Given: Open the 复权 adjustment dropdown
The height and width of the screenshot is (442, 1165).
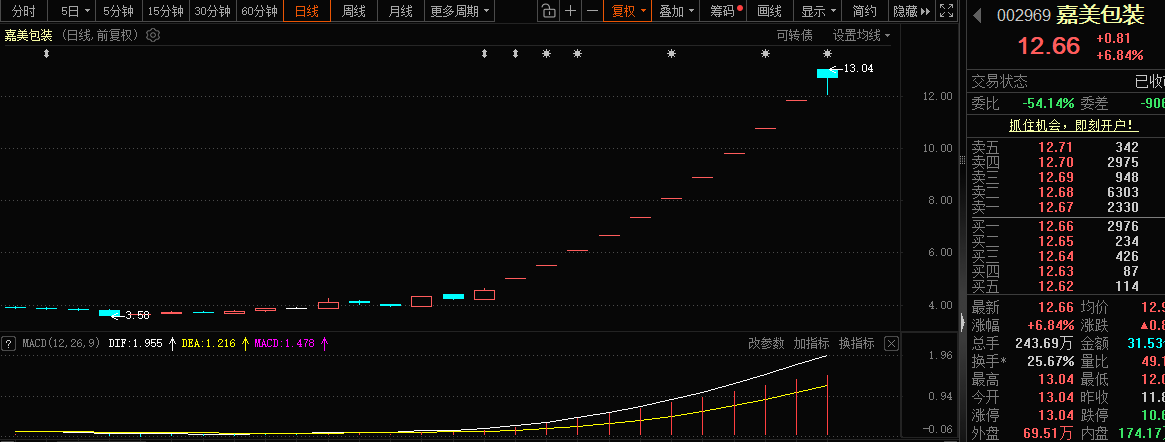Looking at the screenshot, I should (x=628, y=12).
